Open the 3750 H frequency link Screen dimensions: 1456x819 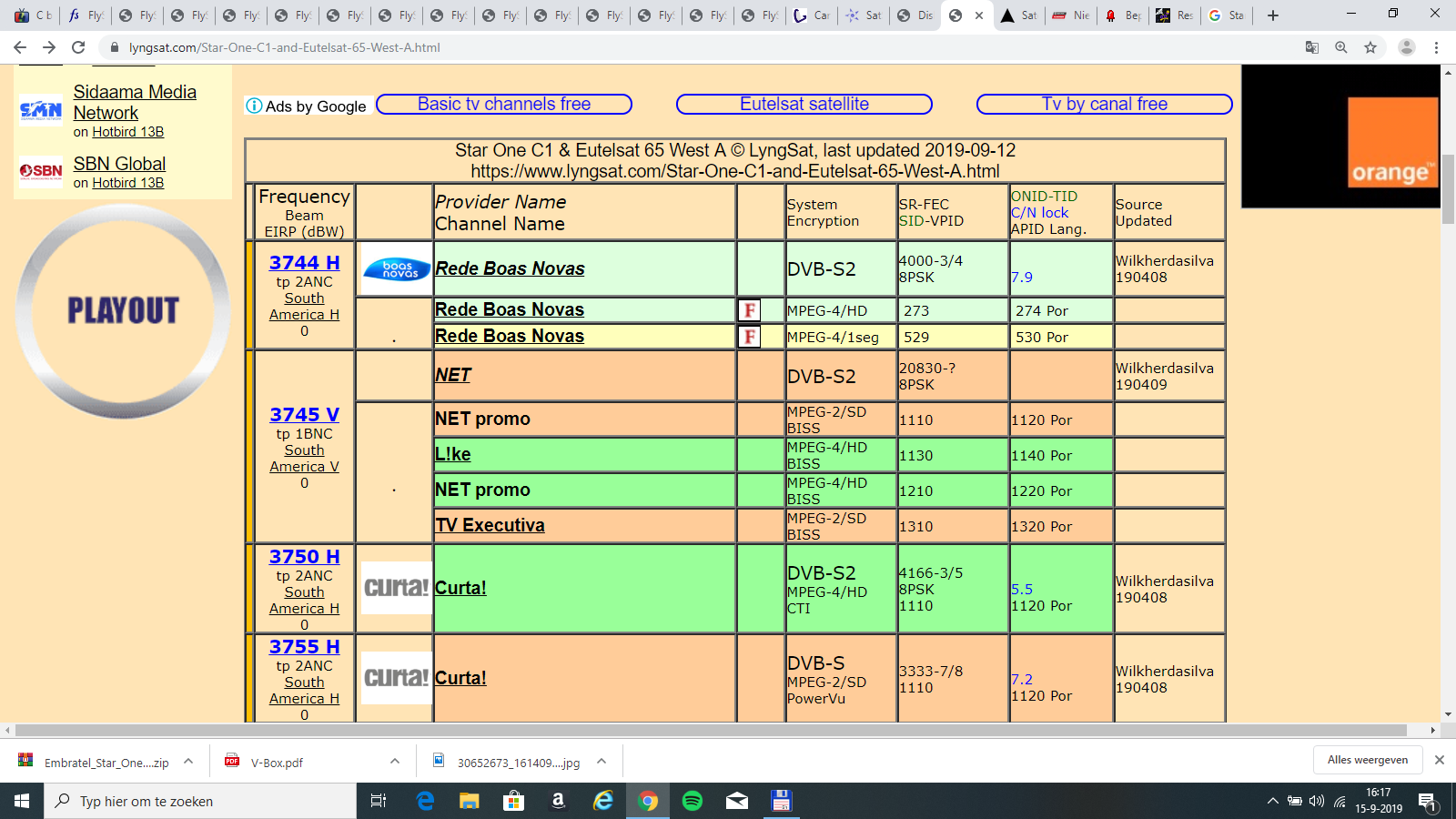pos(304,557)
